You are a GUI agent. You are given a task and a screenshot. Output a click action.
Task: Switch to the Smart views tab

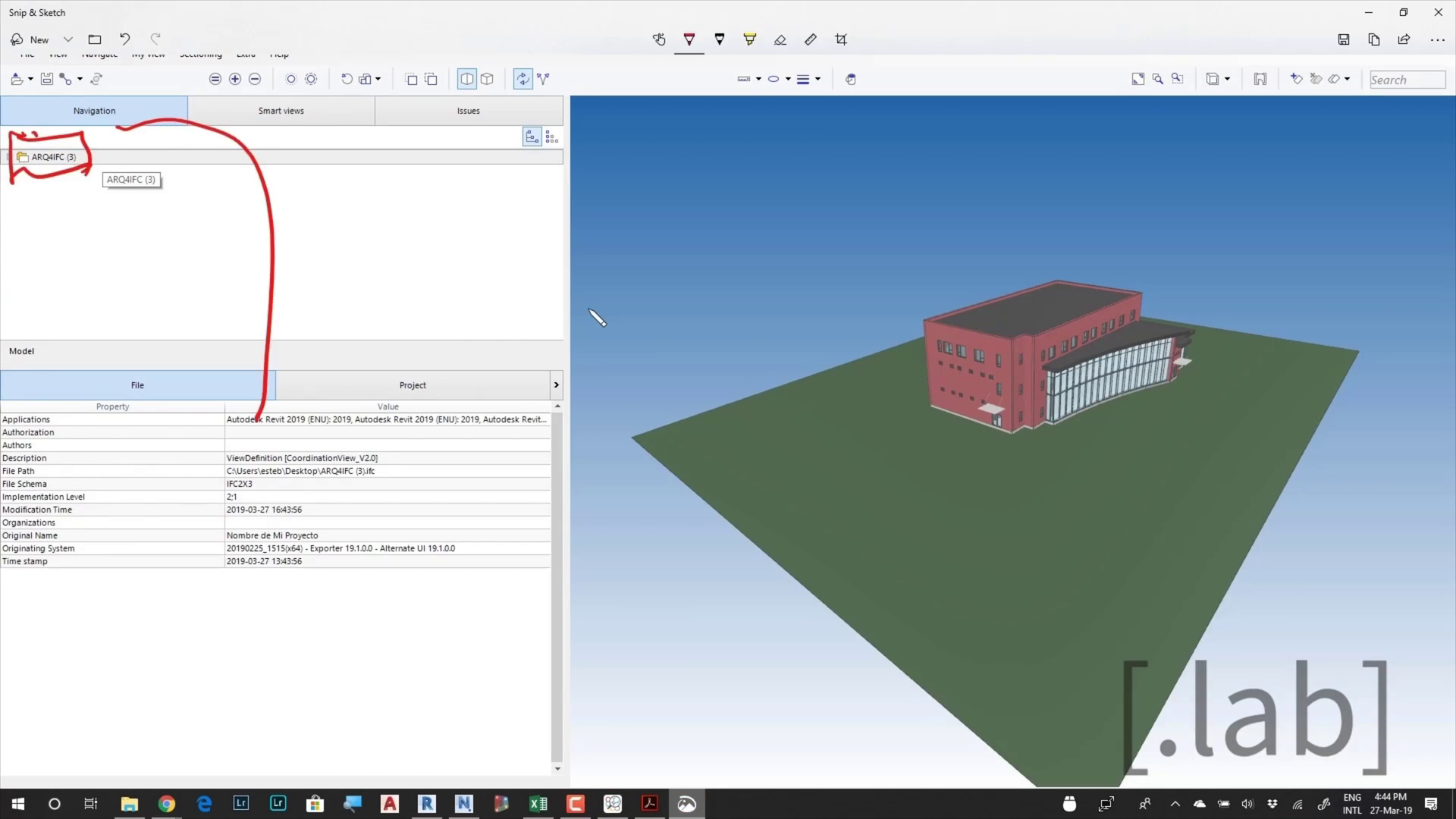click(281, 111)
